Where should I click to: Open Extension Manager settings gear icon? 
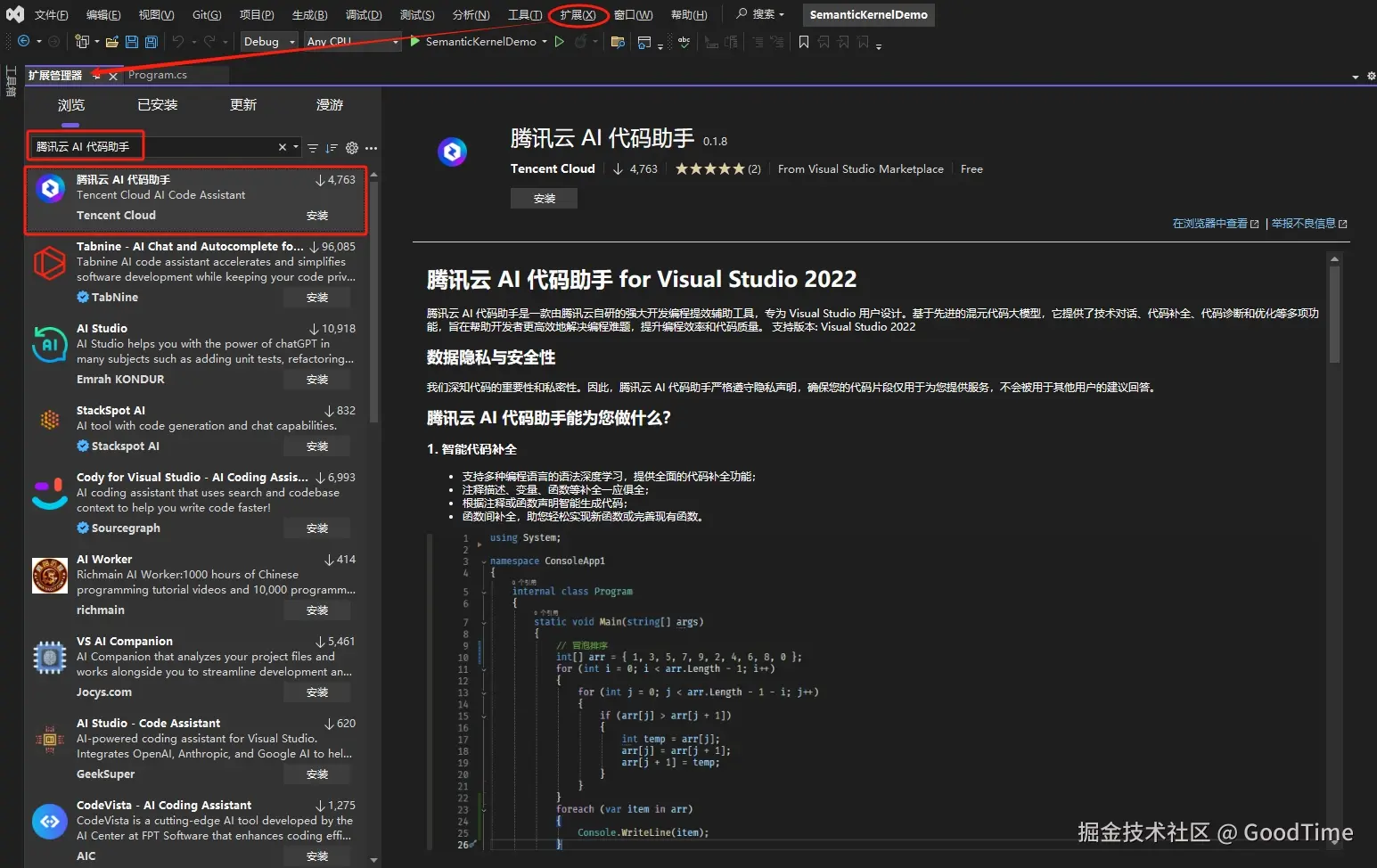click(351, 146)
